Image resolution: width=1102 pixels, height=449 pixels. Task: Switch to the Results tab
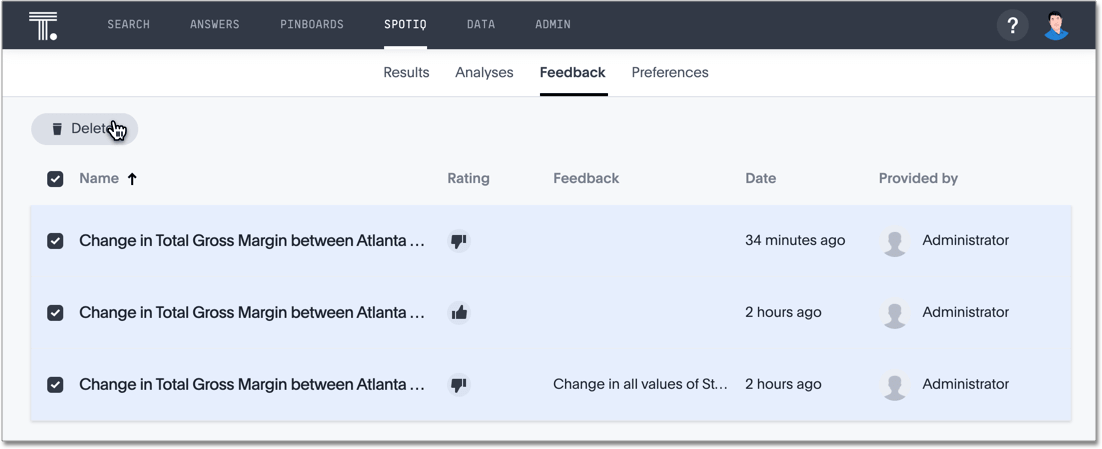[x=406, y=73]
